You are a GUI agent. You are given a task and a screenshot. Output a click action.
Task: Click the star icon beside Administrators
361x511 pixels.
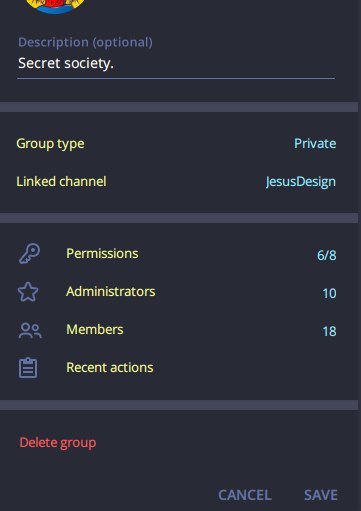click(x=28, y=292)
